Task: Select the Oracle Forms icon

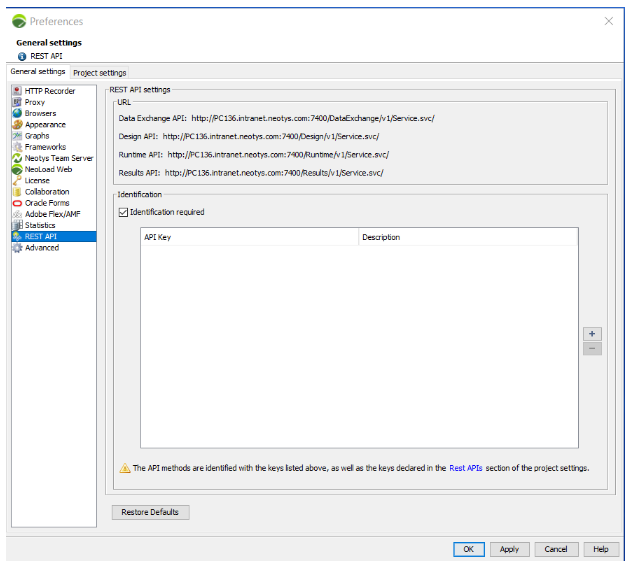Action: click(x=17, y=203)
